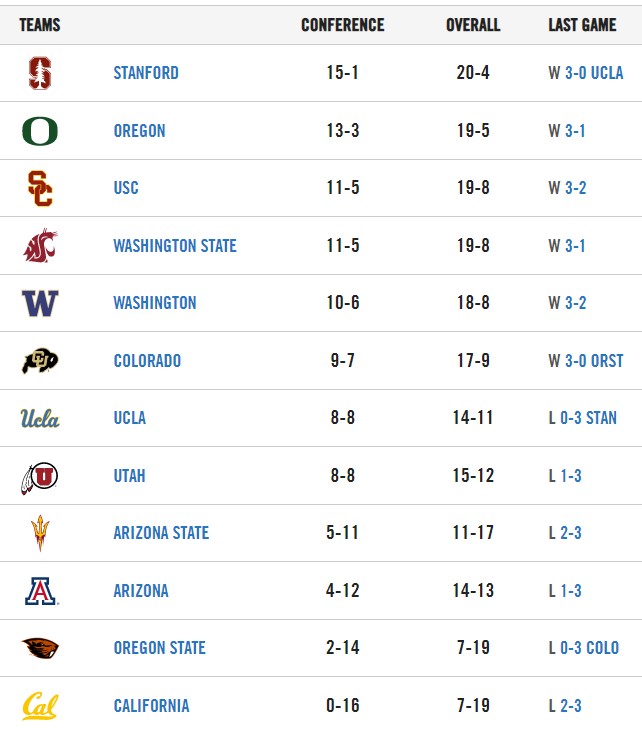Click the Cal script logo
This screenshot has height=729, width=642.
(x=40, y=706)
